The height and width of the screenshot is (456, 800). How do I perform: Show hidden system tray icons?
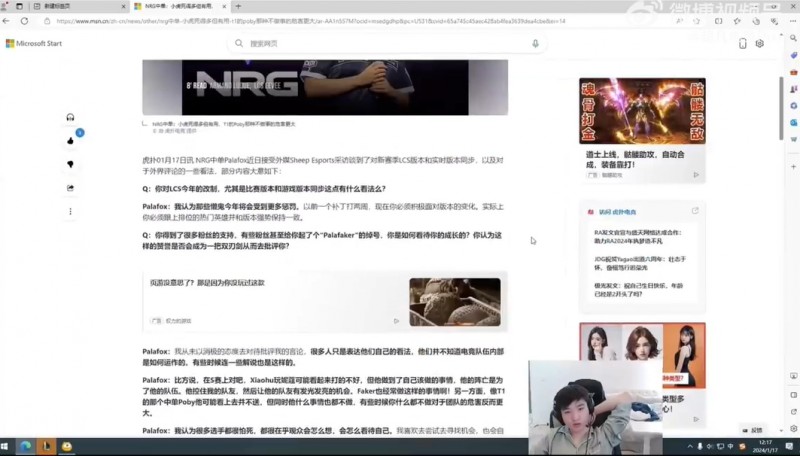coord(690,447)
